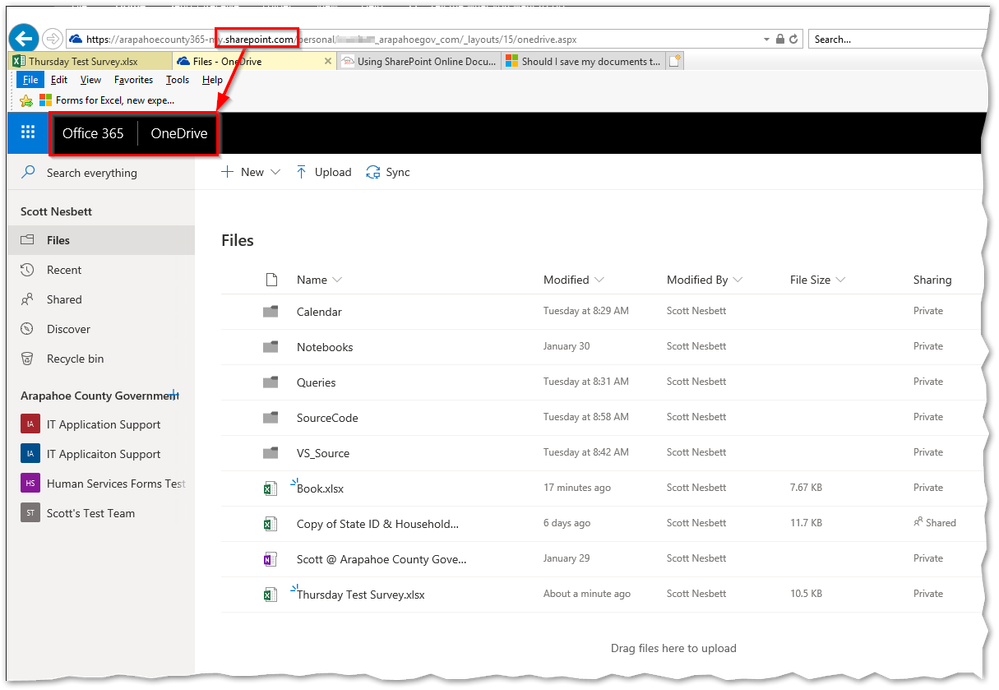
Task: Expand the New dropdown chevron
Action: (275, 172)
